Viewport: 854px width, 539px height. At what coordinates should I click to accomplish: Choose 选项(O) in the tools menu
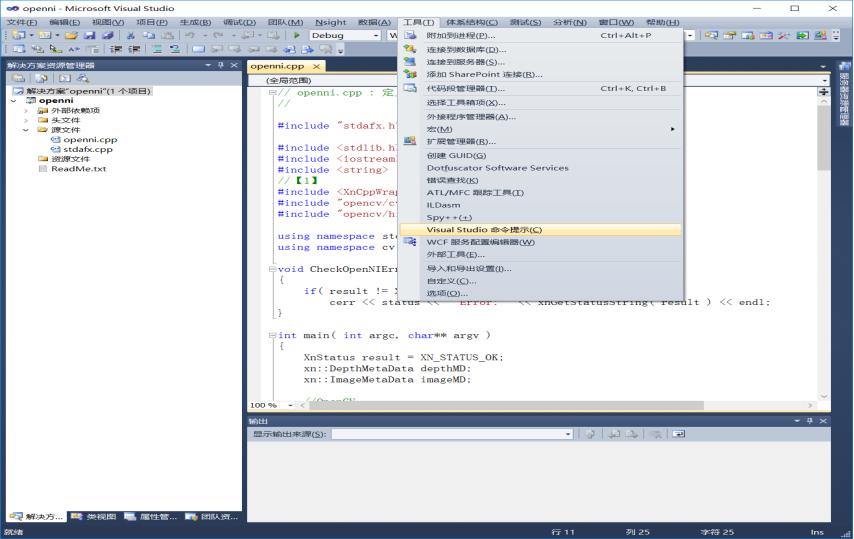[540, 293]
